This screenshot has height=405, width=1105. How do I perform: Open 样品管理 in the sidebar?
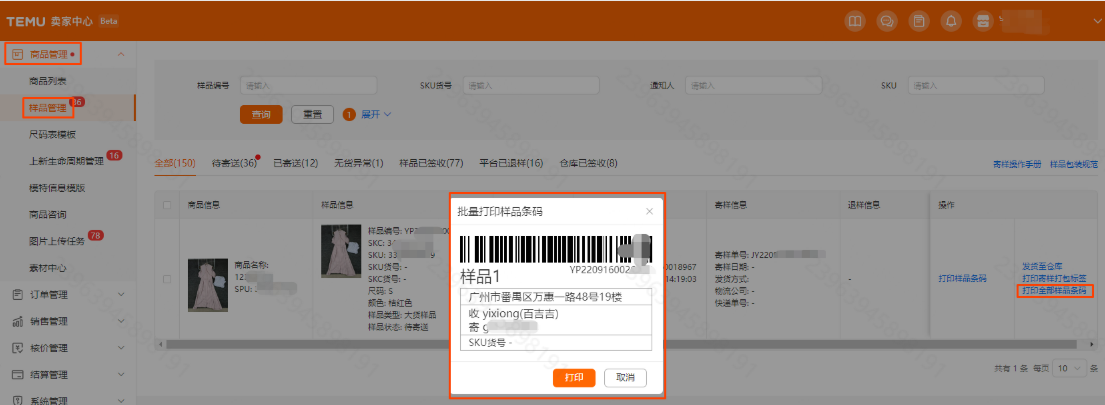point(48,108)
